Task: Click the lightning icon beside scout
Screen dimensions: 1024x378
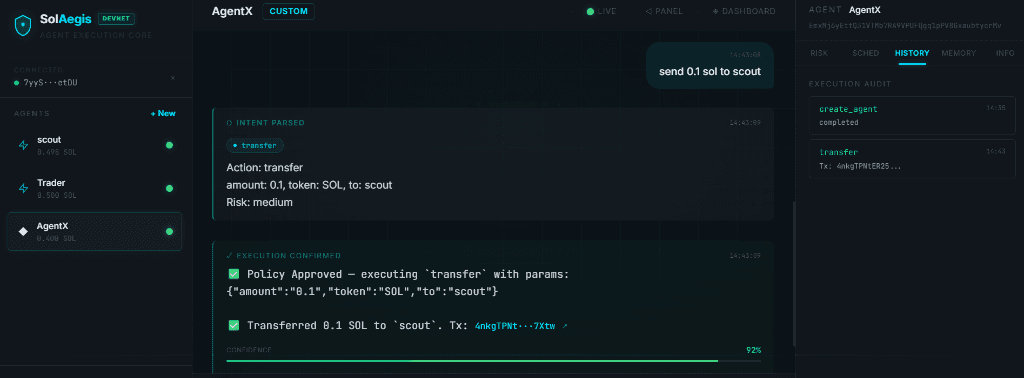Action: (24, 146)
